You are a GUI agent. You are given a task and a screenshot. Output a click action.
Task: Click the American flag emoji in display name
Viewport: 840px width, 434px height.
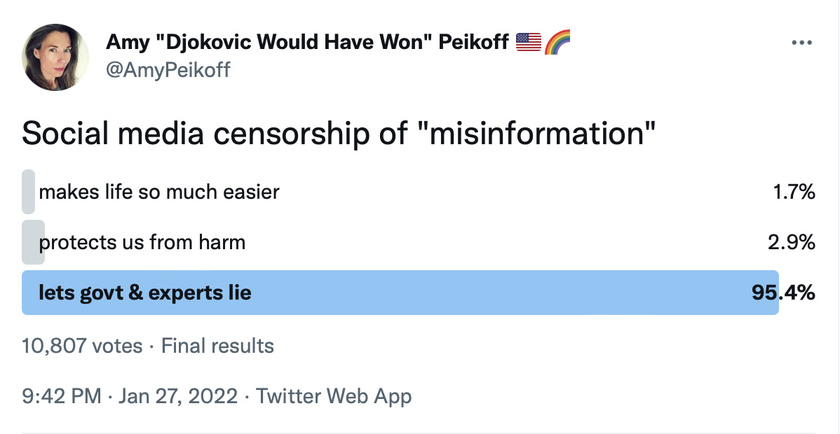[x=529, y=42]
